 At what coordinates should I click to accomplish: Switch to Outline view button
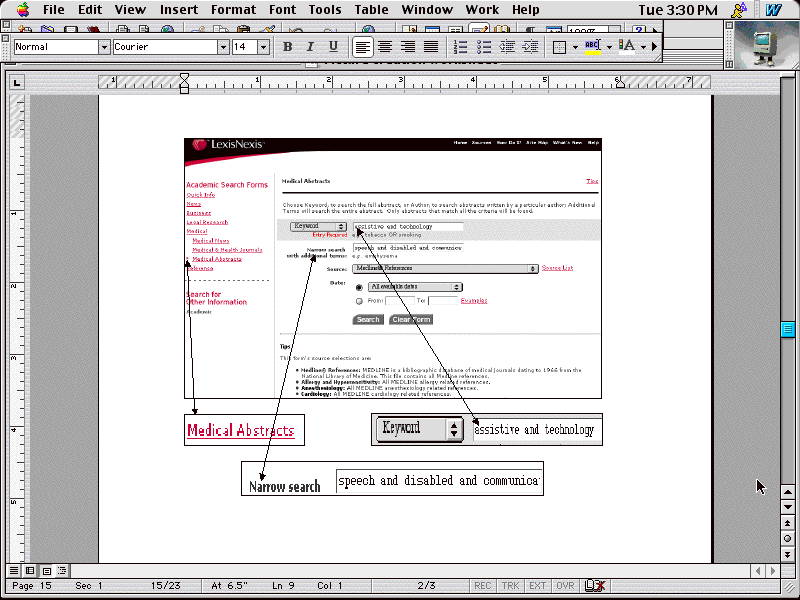coord(62,570)
